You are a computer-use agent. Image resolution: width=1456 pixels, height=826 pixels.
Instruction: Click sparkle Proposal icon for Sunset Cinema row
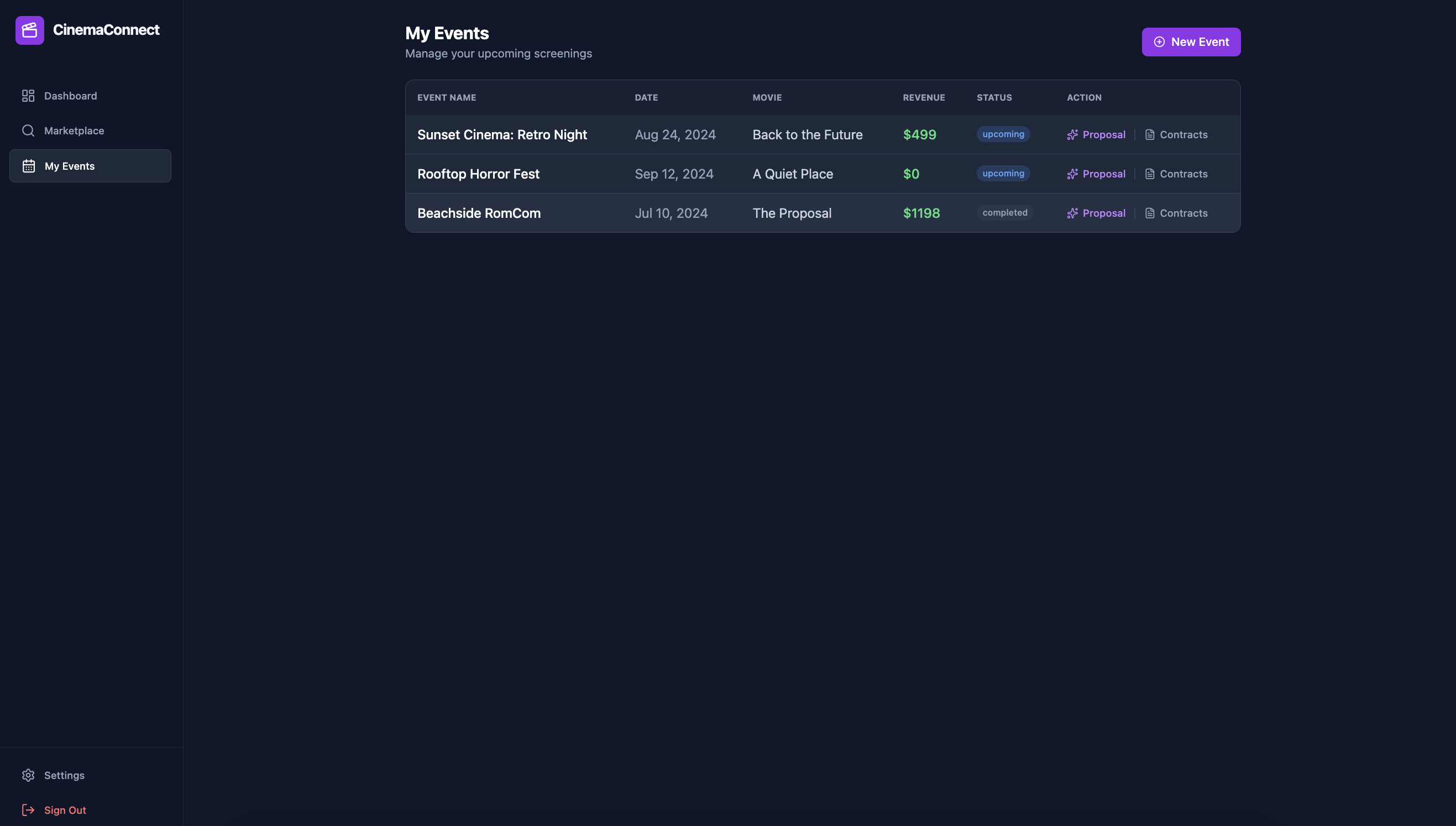tap(1072, 135)
